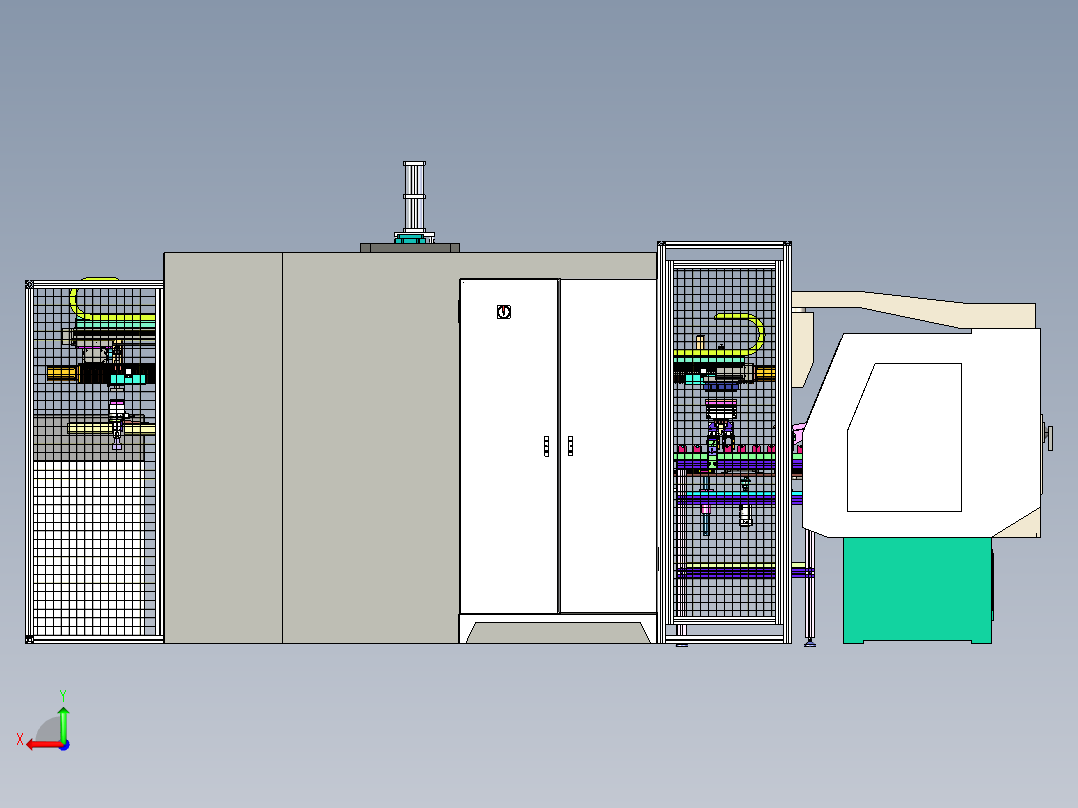Image resolution: width=1078 pixels, height=808 pixels.
Task: Click the red X axis arrow of the triad
Action: tap(45, 744)
